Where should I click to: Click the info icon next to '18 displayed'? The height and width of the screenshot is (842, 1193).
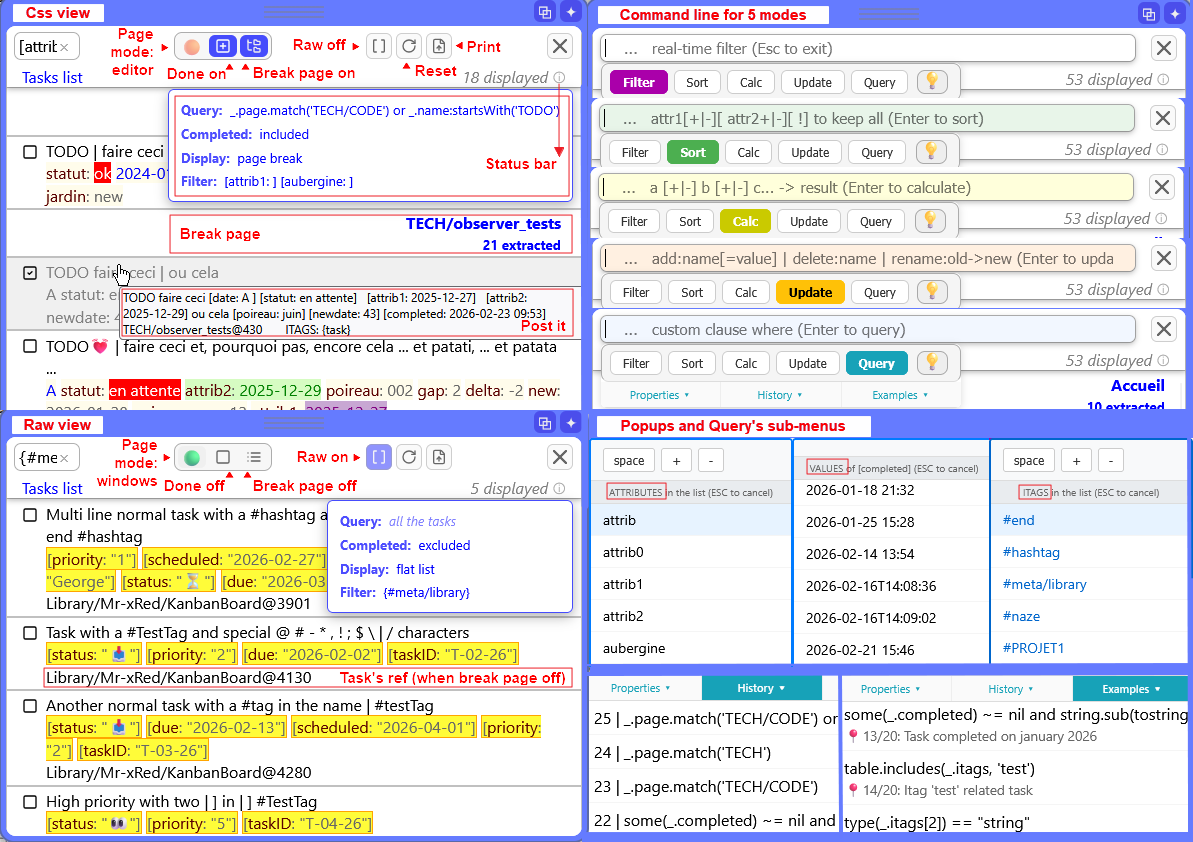click(x=559, y=78)
